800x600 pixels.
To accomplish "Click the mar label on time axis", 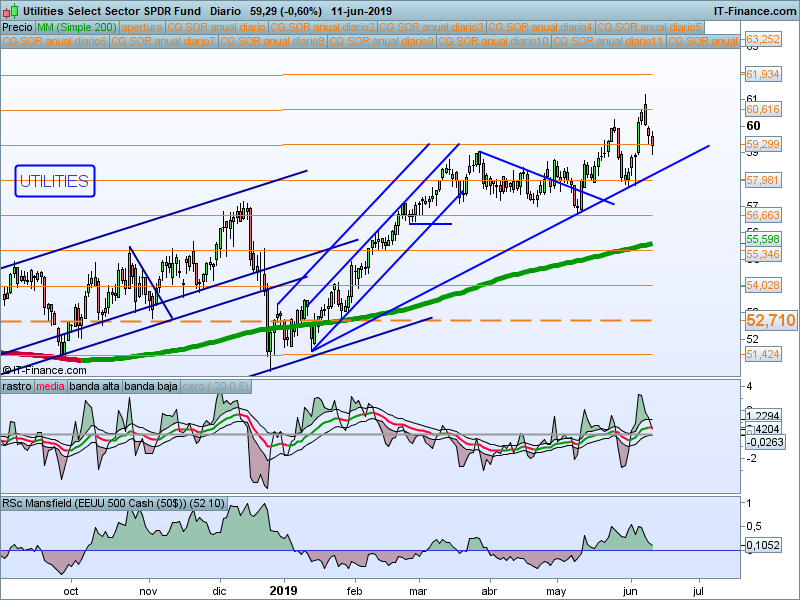I will click(x=418, y=591).
